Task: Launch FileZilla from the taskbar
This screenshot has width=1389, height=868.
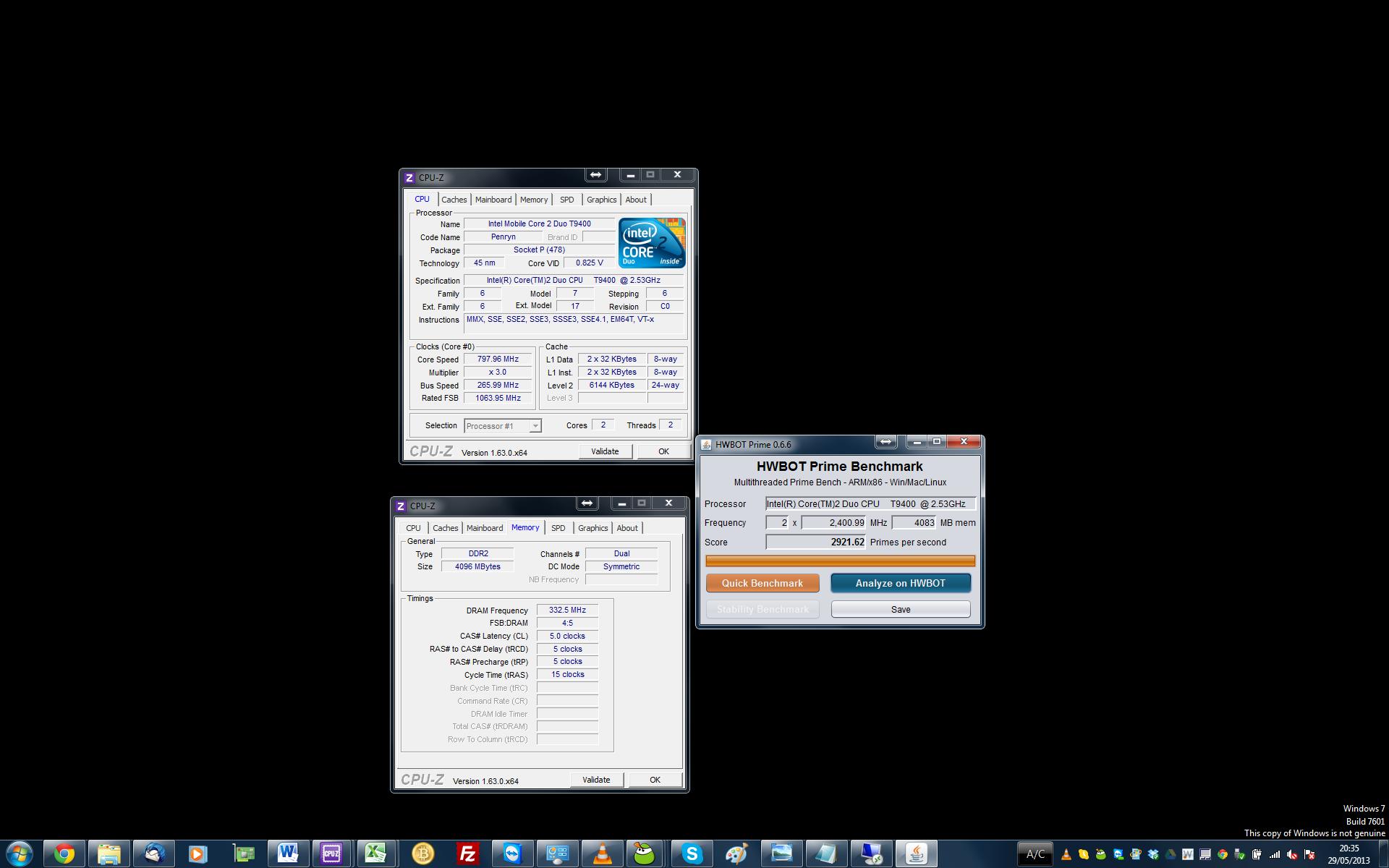Action: pyautogui.click(x=468, y=854)
